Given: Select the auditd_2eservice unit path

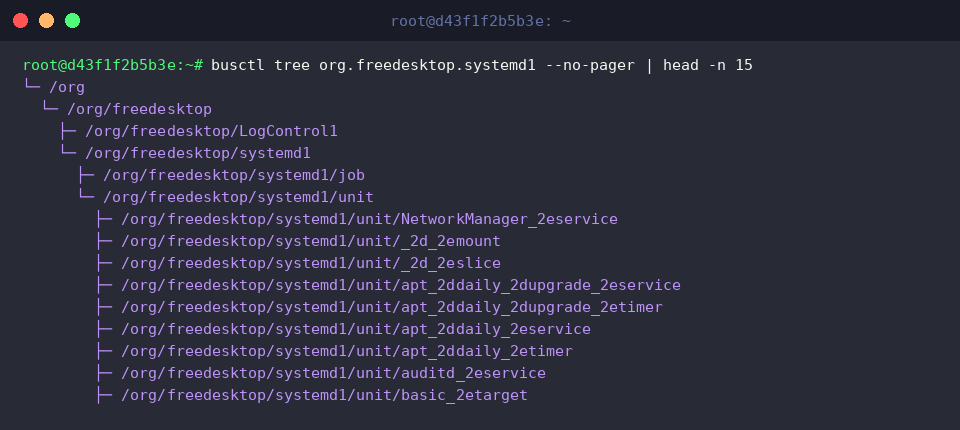Looking at the screenshot, I should point(333,374).
